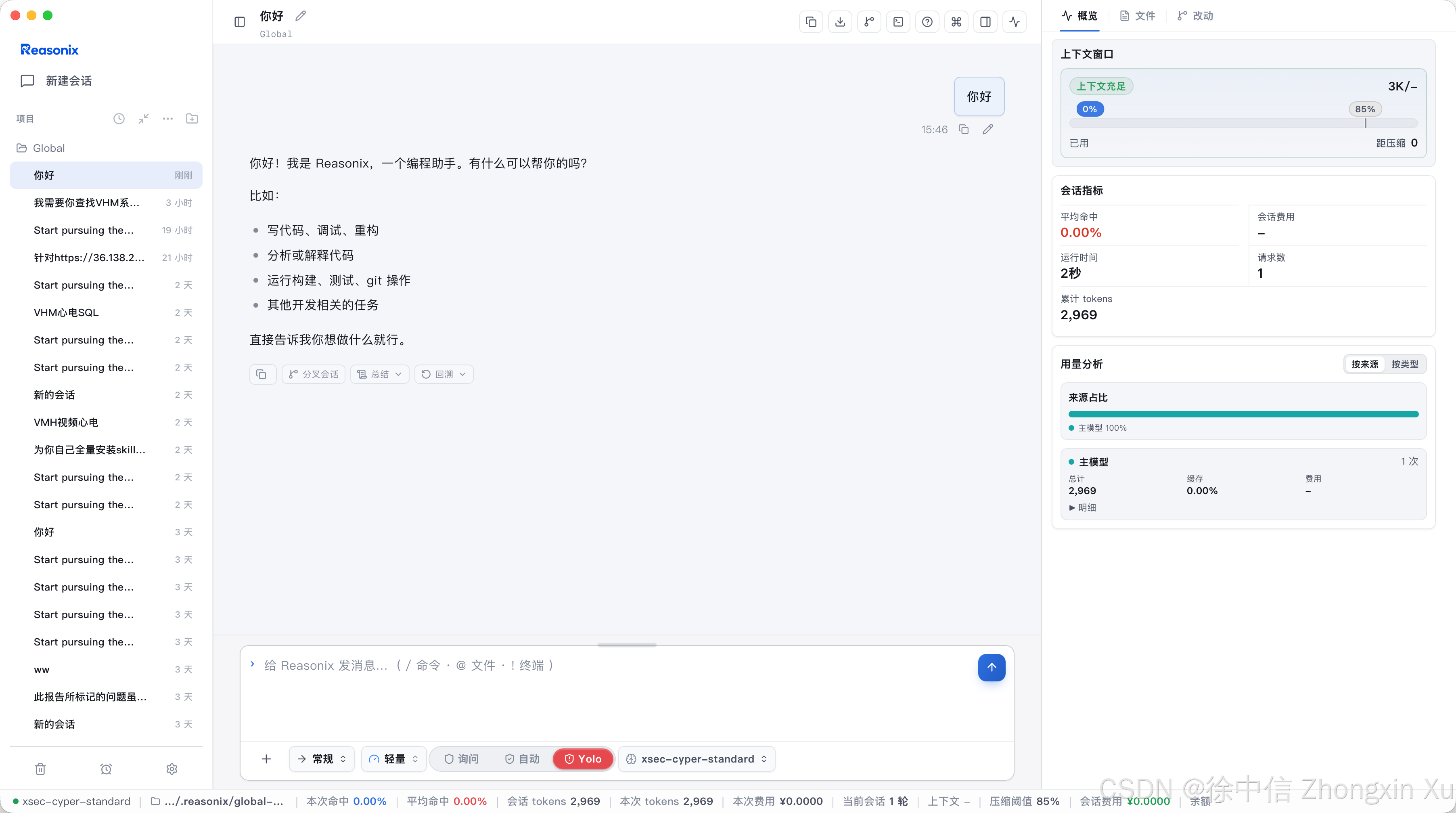This screenshot has height=813, width=1456.
Task: Switch to the 文件 tab
Action: coord(1138,16)
